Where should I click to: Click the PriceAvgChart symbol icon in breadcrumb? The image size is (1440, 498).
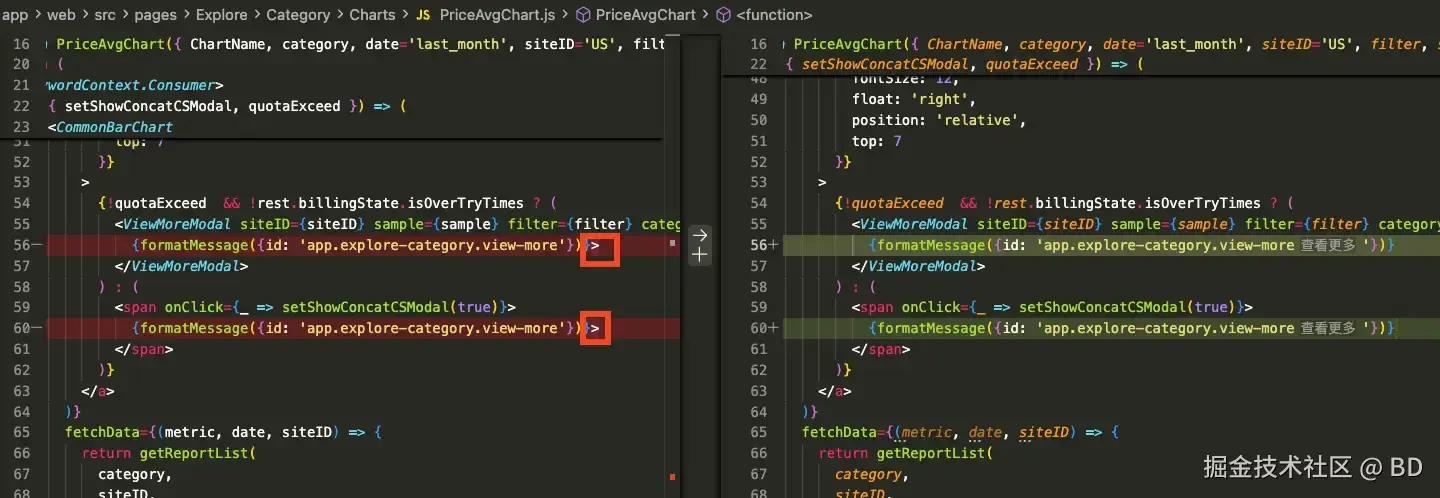583,15
